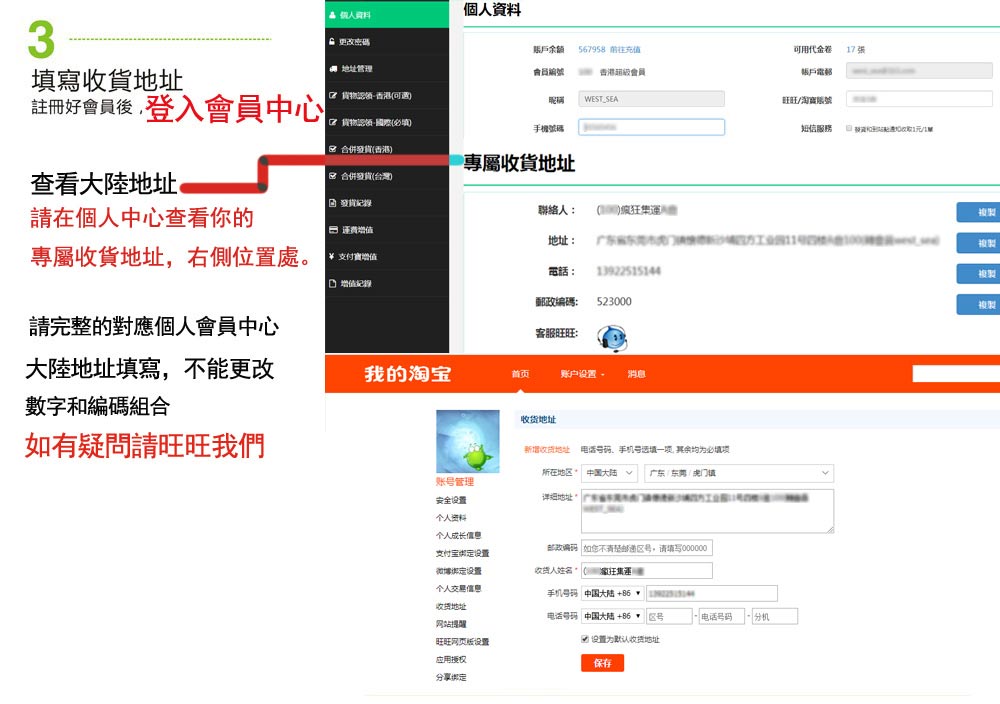
Task: Click the truck icon for 地址管理
Action: [x=332, y=69]
